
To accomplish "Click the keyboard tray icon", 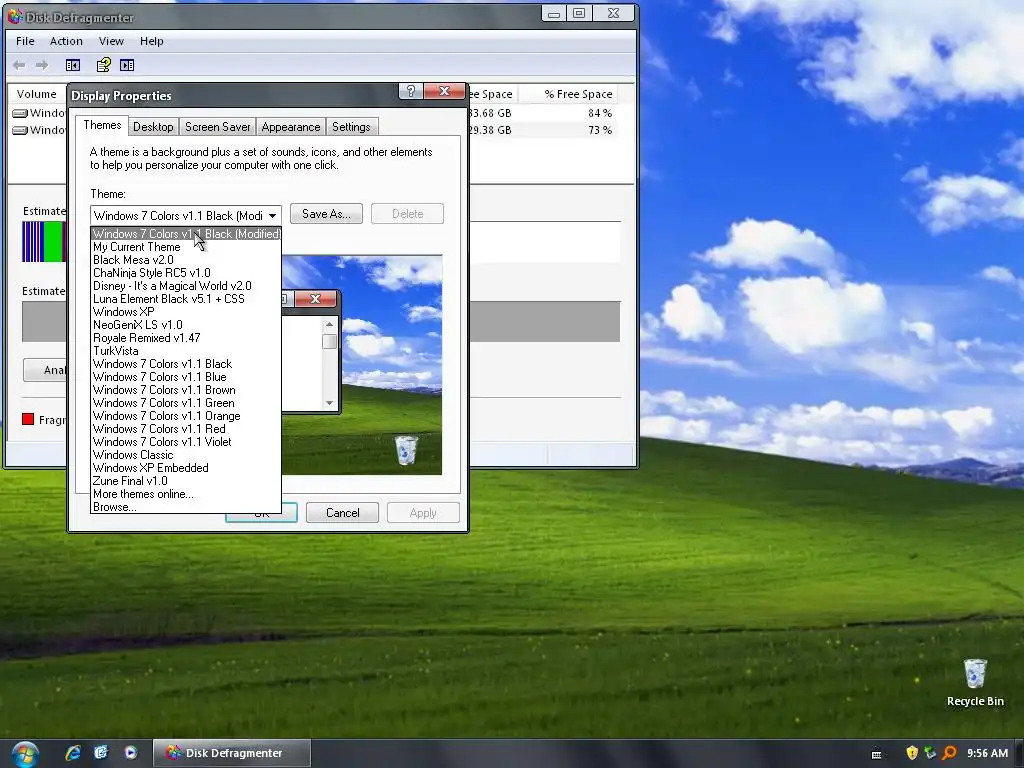I will pyautogui.click(x=876, y=754).
